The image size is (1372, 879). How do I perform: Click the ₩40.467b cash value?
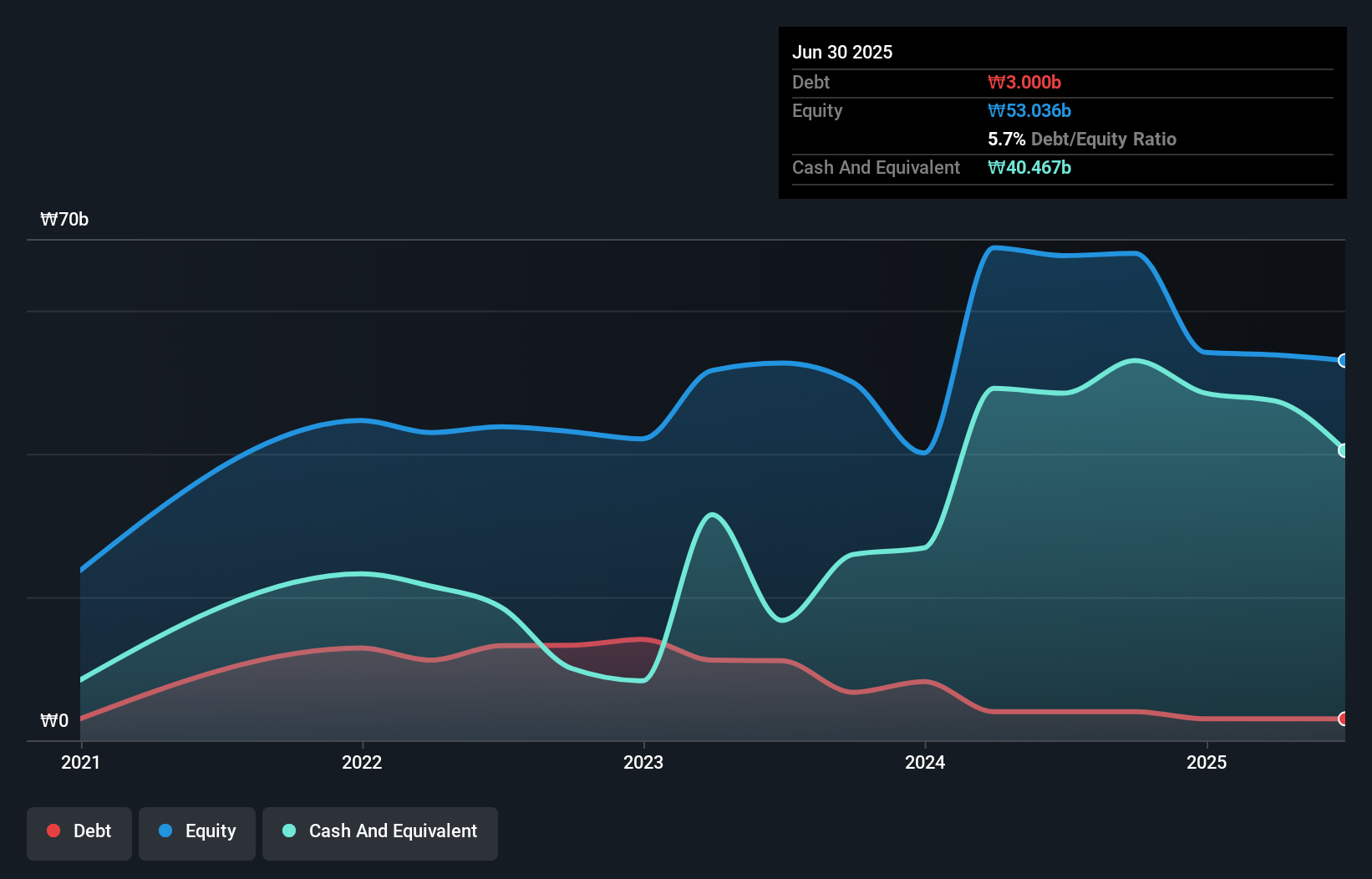pyautogui.click(x=1029, y=167)
